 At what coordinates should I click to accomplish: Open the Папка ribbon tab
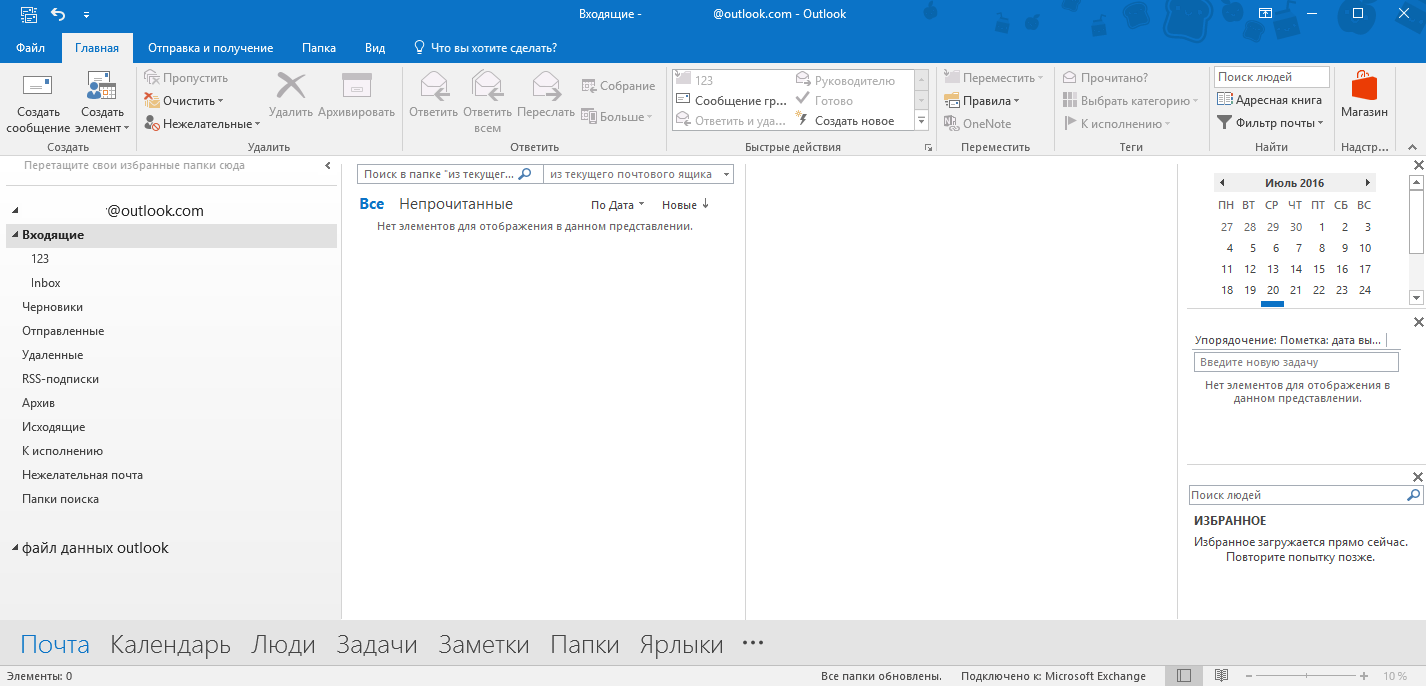tap(319, 48)
